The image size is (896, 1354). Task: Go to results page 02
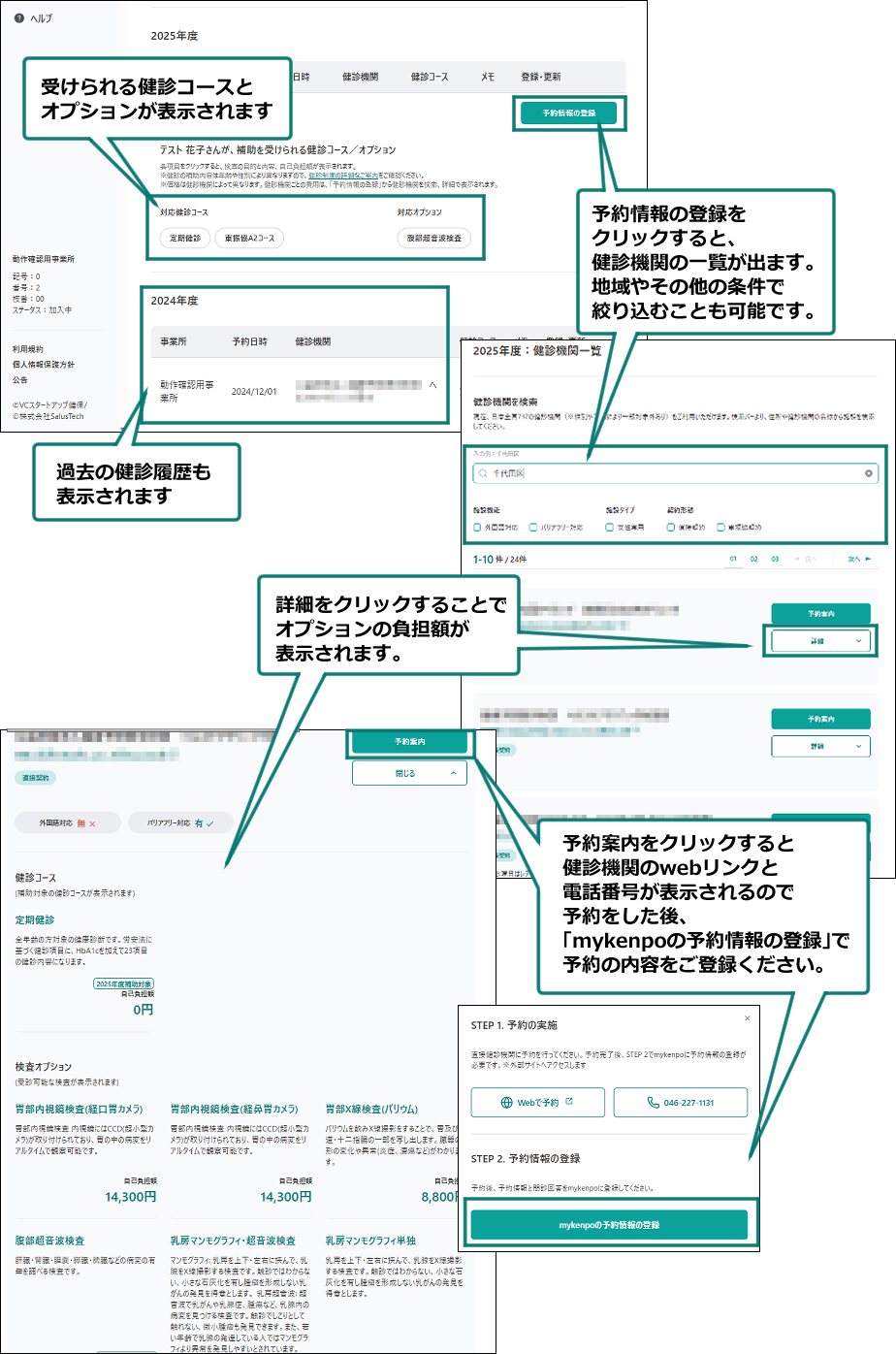[x=753, y=560]
